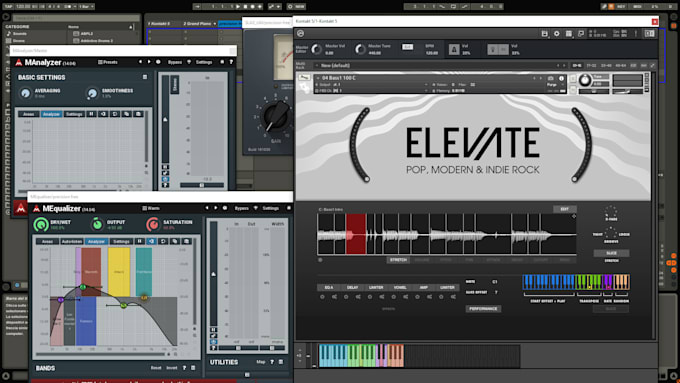Select green band 1 node on EQ curve
The height and width of the screenshot is (383, 680).
click(83, 287)
